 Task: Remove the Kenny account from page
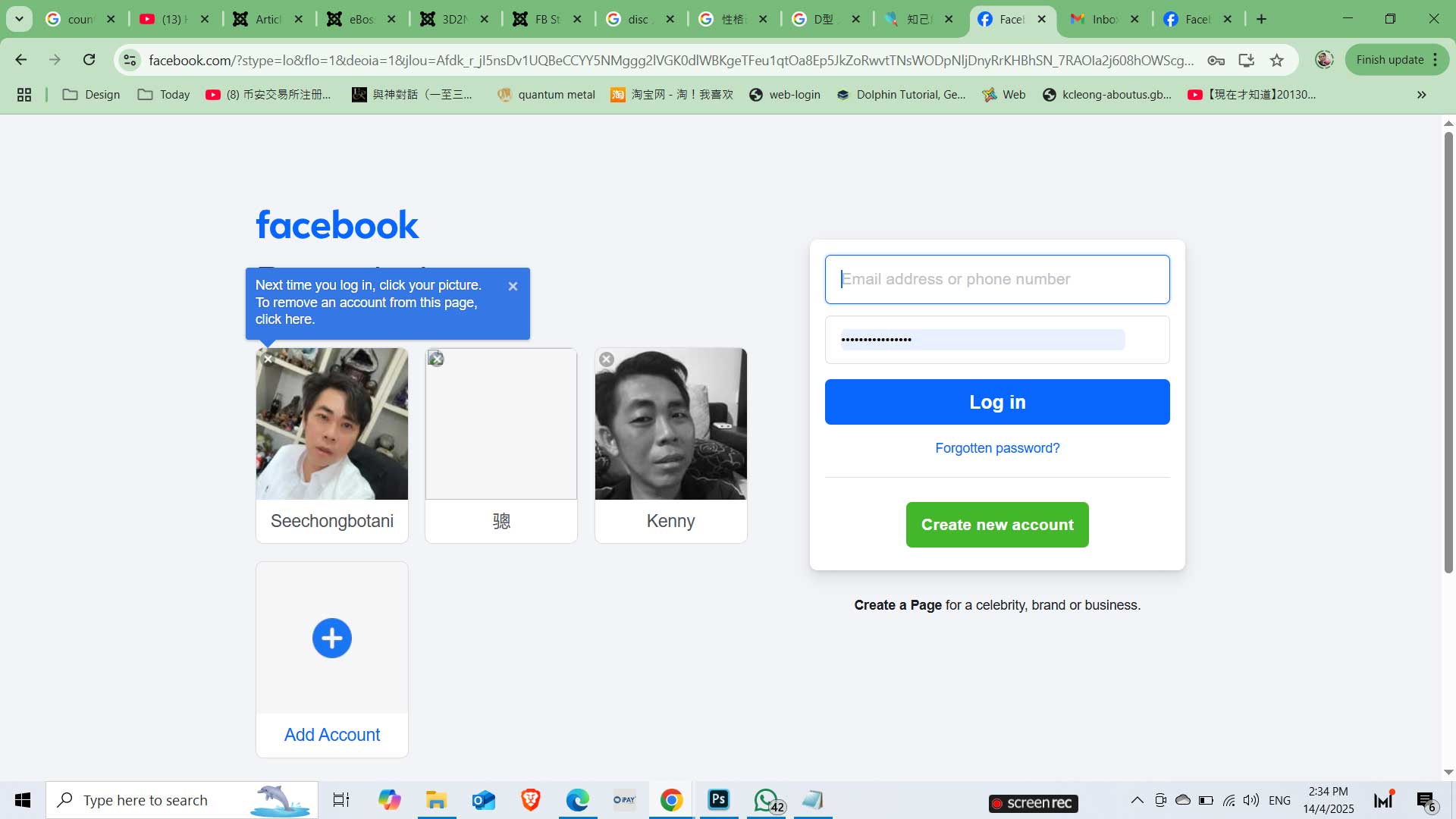(x=606, y=359)
